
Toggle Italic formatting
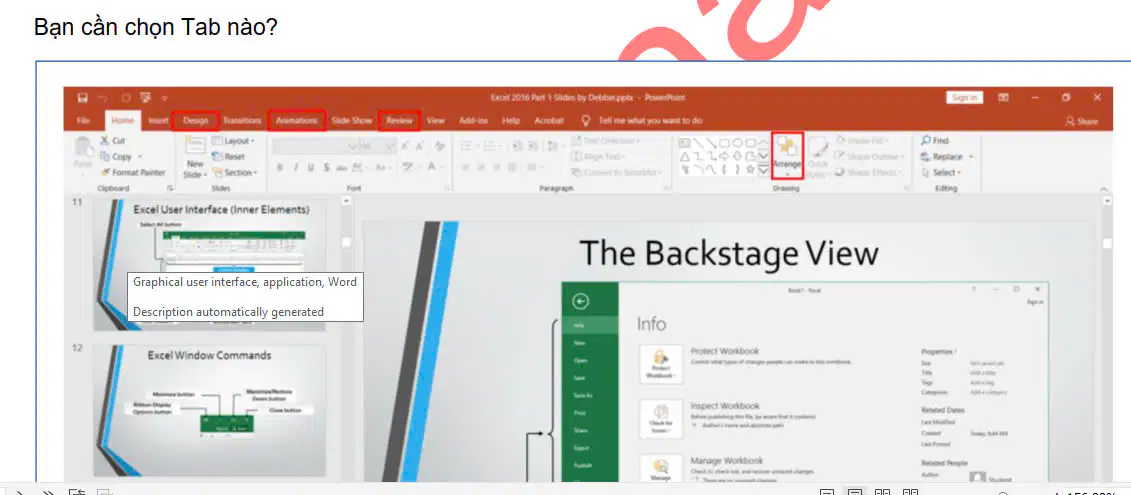(x=296, y=167)
